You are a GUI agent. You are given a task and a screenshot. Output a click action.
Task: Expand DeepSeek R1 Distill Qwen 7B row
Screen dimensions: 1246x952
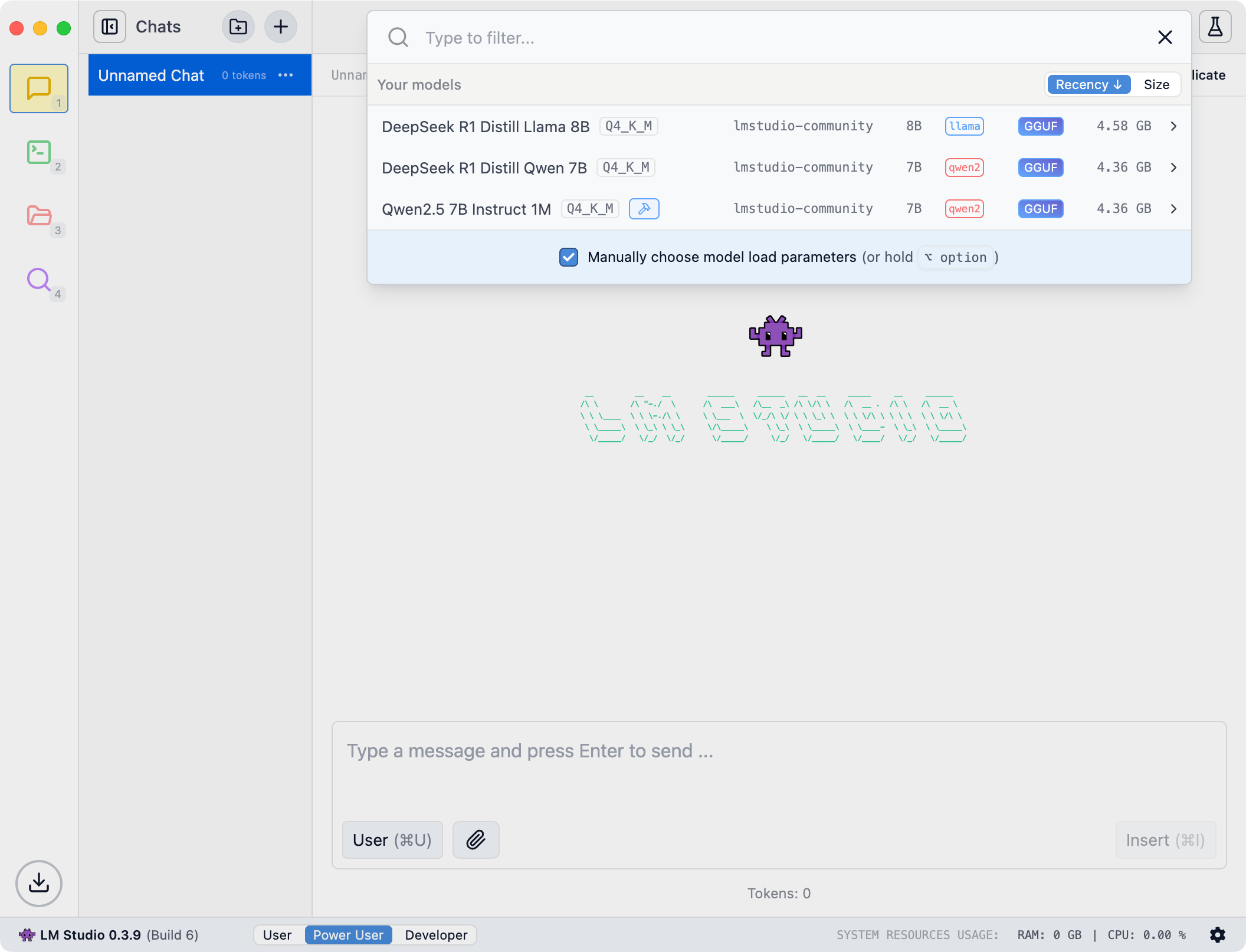(1173, 168)
